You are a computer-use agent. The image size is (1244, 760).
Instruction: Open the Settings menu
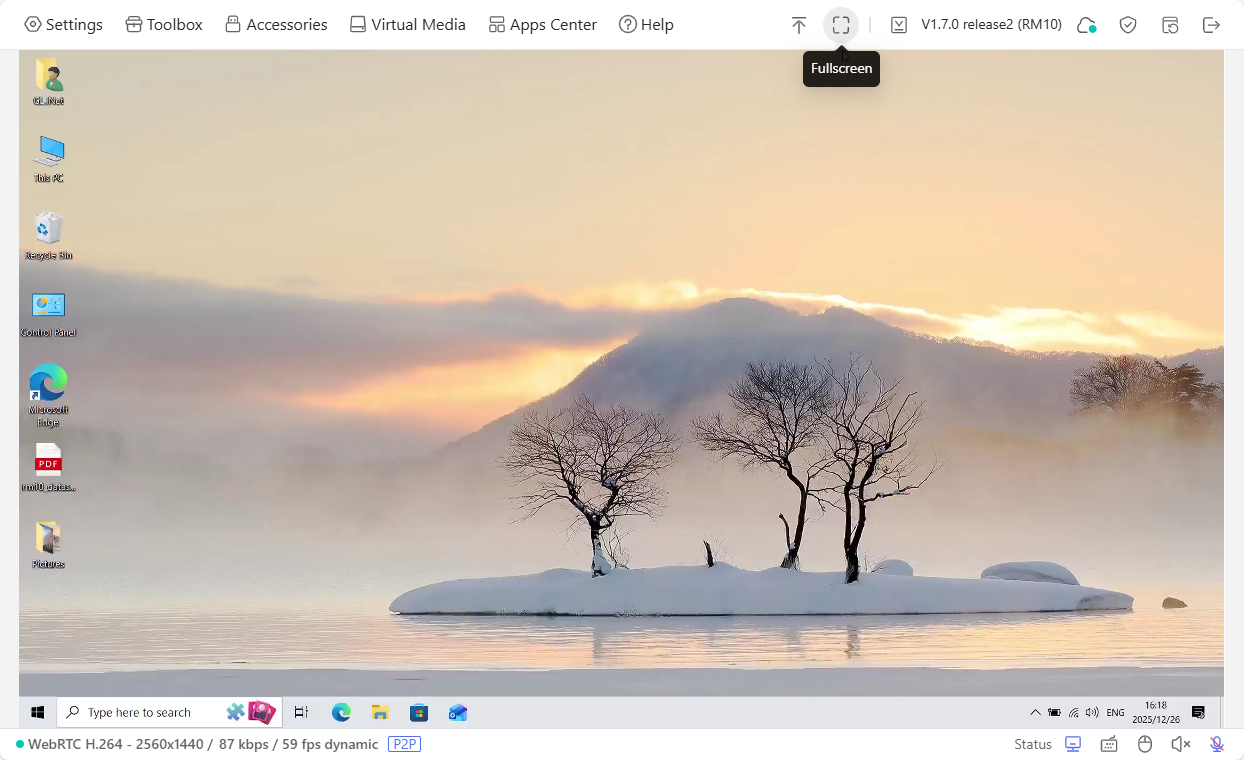pos(63,24)
